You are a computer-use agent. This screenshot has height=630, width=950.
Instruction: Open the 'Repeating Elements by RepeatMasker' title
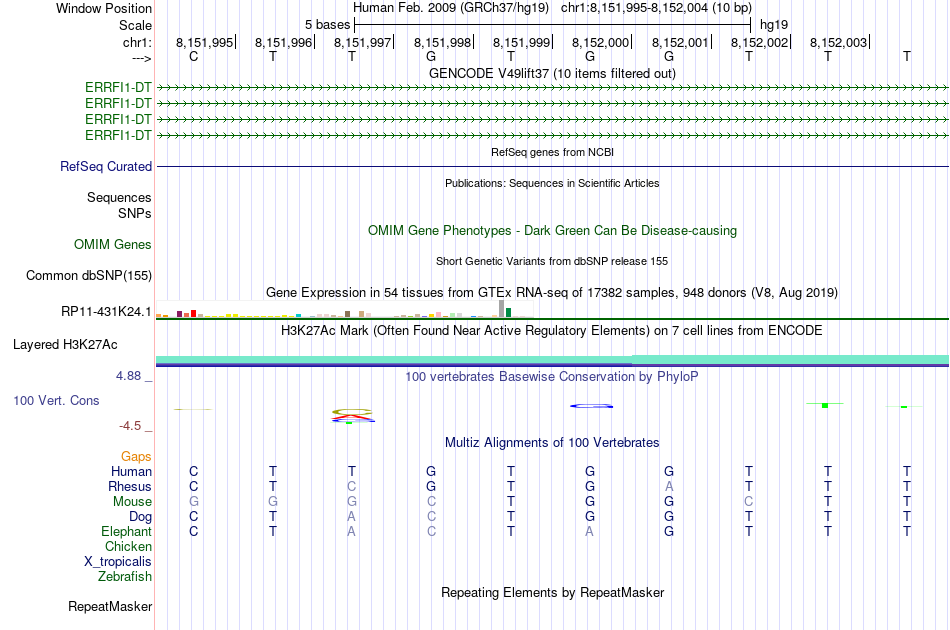(552, 593)
